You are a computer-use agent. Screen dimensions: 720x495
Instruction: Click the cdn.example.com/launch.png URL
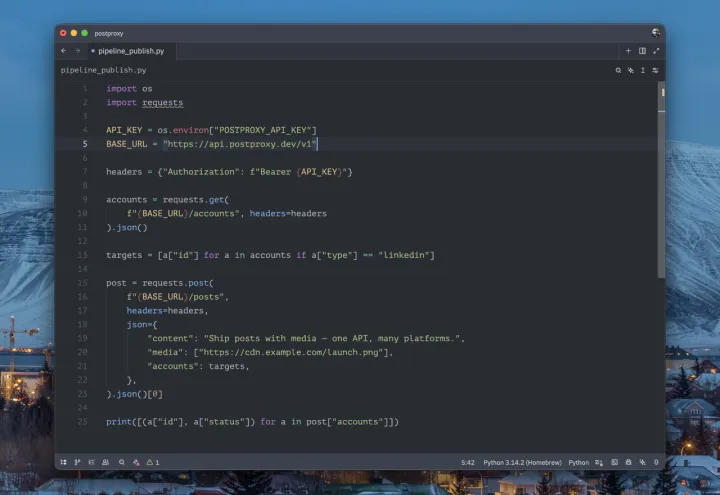coord(291,353)
